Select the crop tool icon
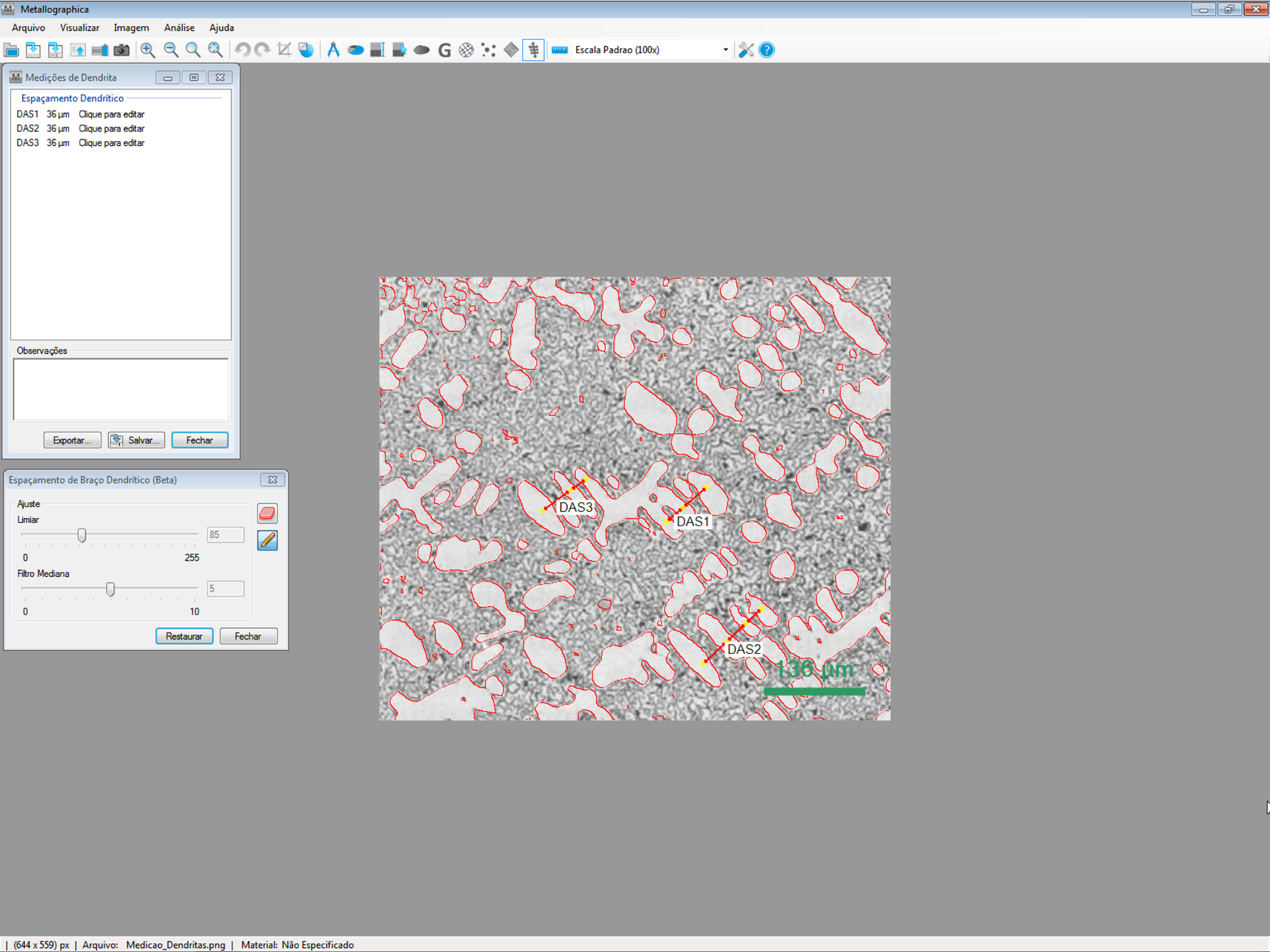This screenshot has width=1270, height=952. click(284, 50)
